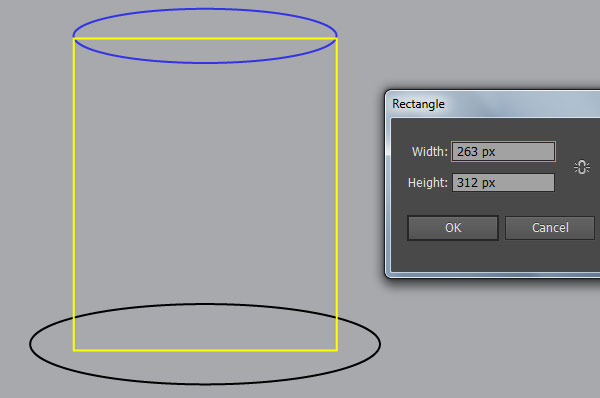
Task: Select the yellow rectangle's bottom edge
Action: 205,350
